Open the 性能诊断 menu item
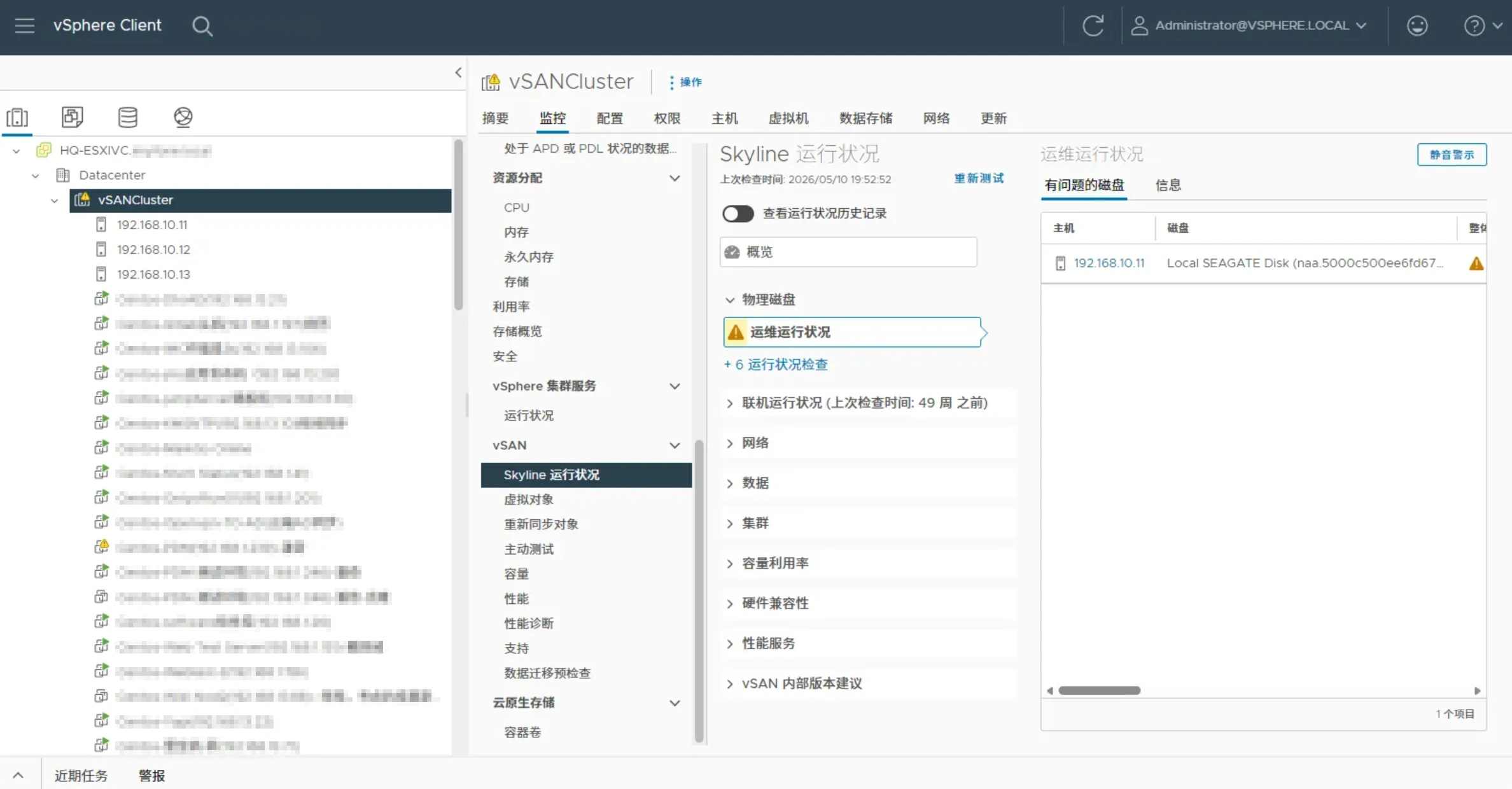1512x789 pixels. point(528,624)
